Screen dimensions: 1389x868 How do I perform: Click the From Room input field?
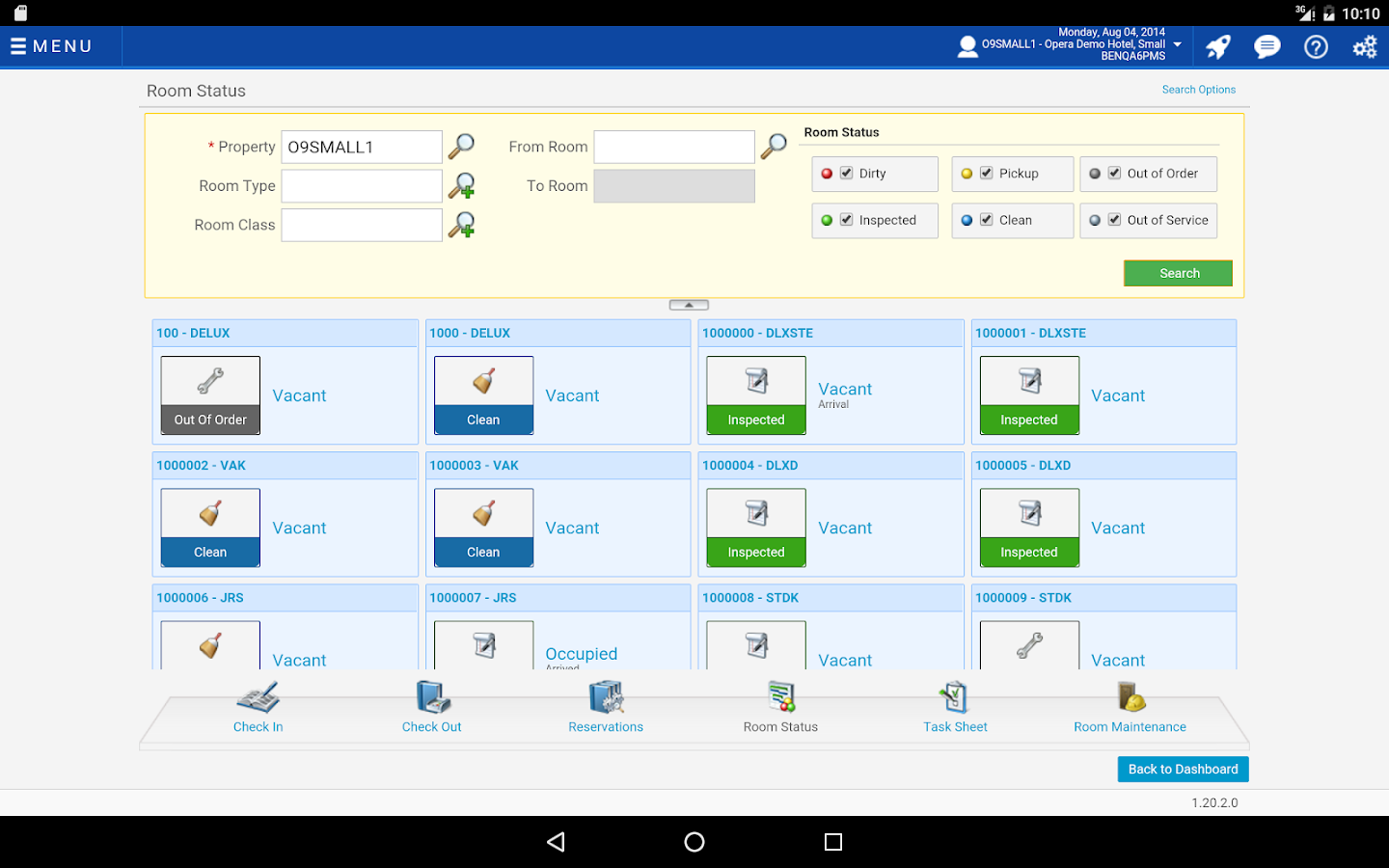(x=674, y=147)
